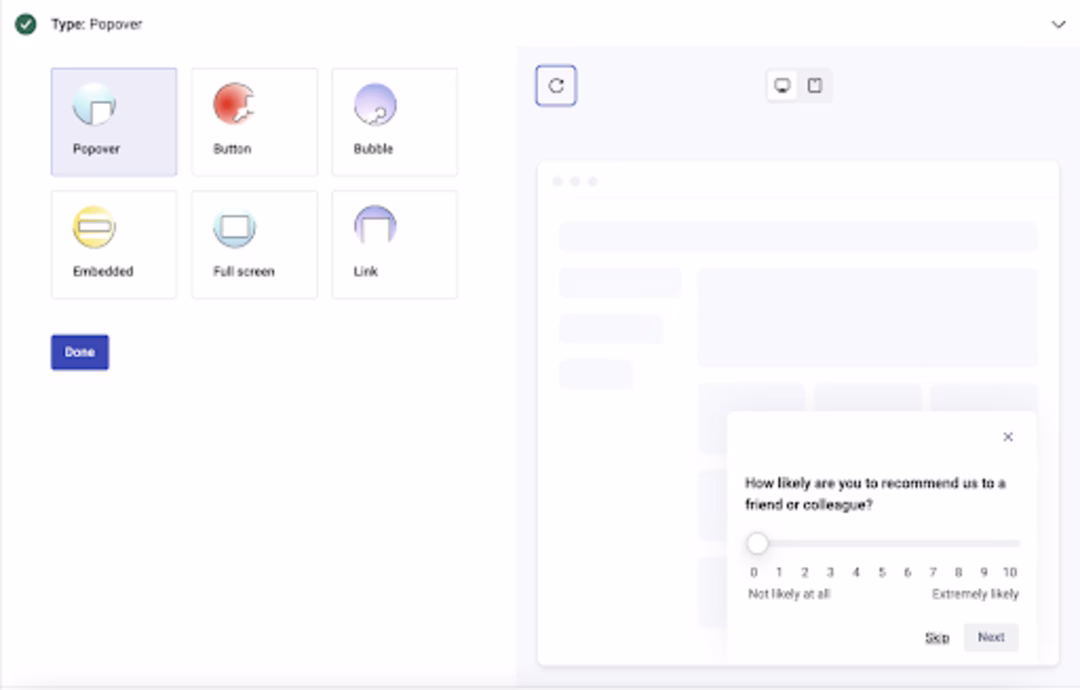Switch preview to tablet view
The image size is (1080, 690).
pos(815,85)
